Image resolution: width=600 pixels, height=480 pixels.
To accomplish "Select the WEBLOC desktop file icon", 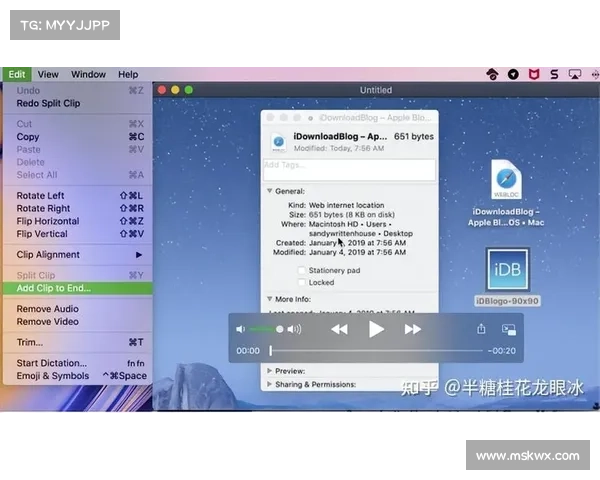I will point(506,180).
